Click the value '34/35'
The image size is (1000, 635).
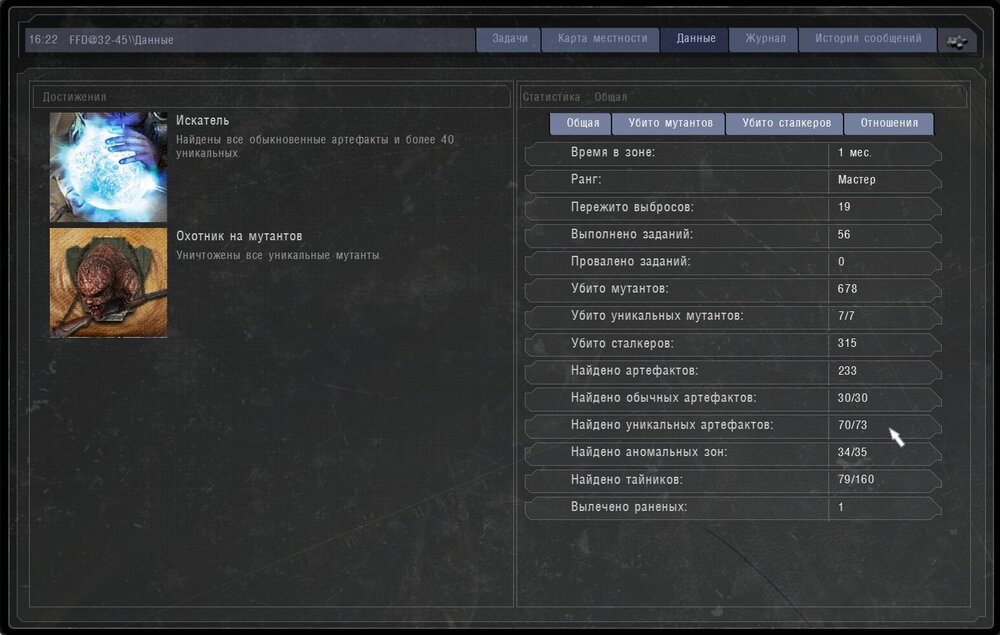[x=852, y=453]
